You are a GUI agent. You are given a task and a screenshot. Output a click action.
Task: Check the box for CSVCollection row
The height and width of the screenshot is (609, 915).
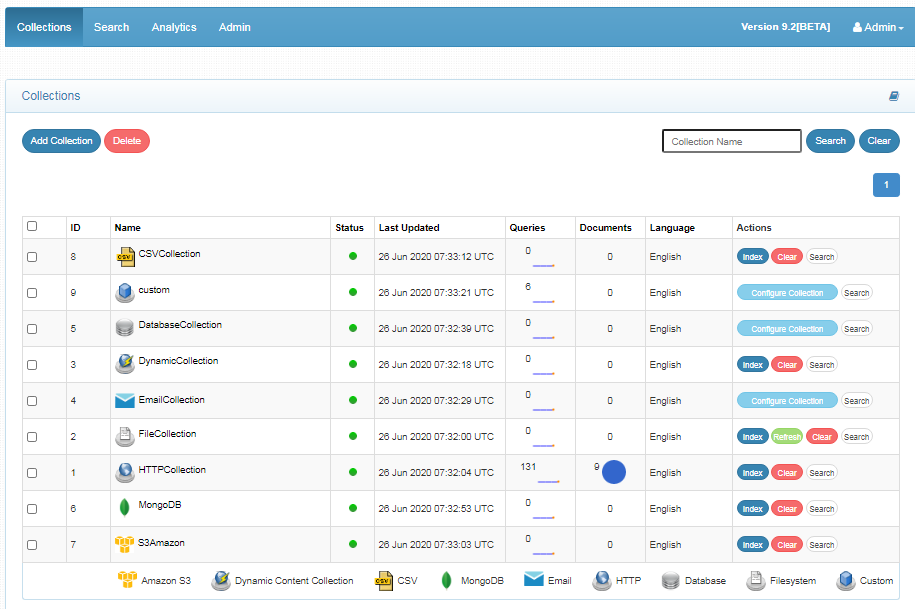tap(32, 257)
